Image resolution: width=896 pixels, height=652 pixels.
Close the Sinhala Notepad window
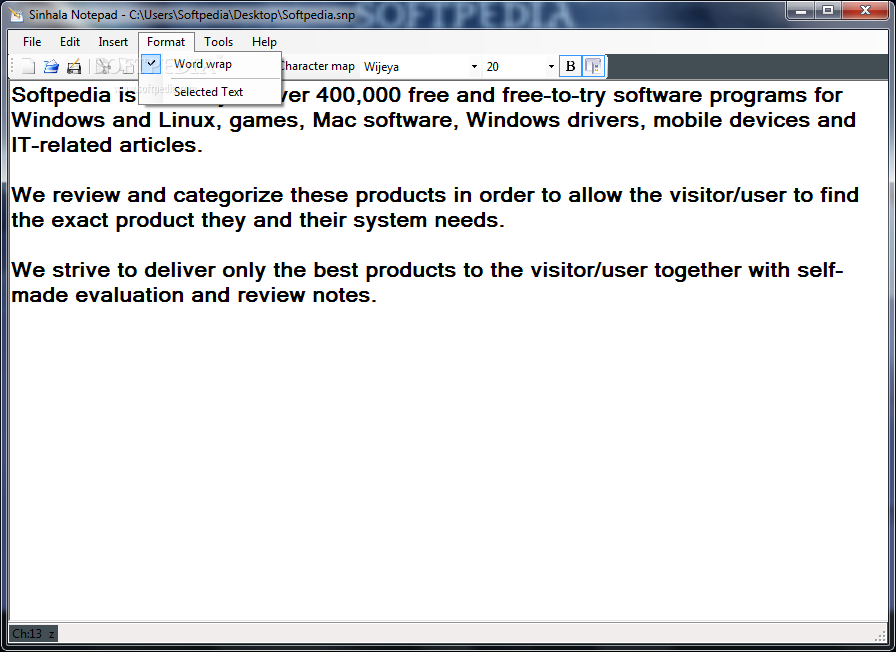[865, 11]
